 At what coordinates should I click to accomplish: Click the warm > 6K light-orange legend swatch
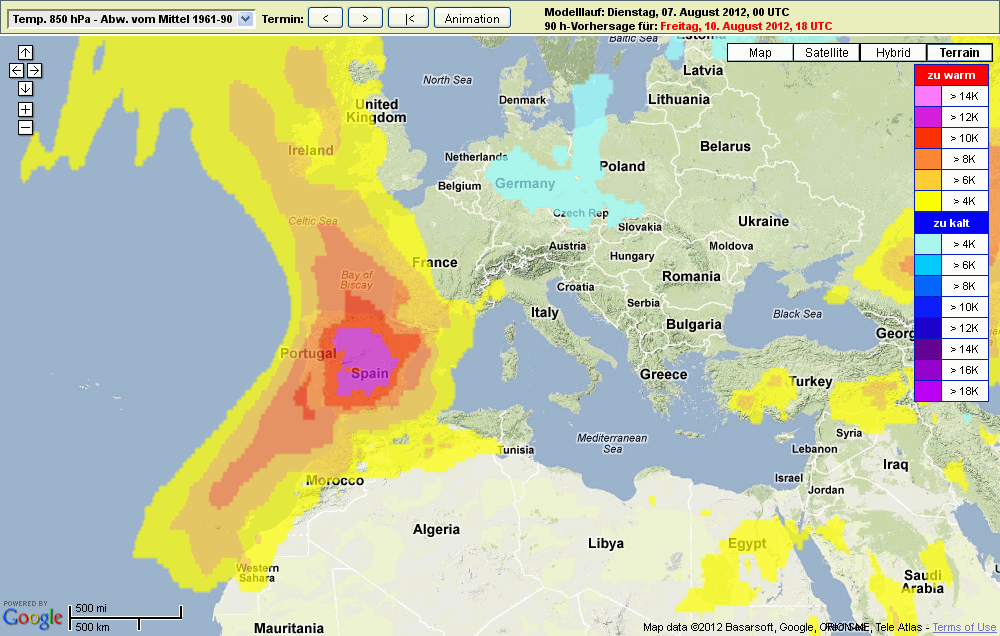[x=928, y=181]
